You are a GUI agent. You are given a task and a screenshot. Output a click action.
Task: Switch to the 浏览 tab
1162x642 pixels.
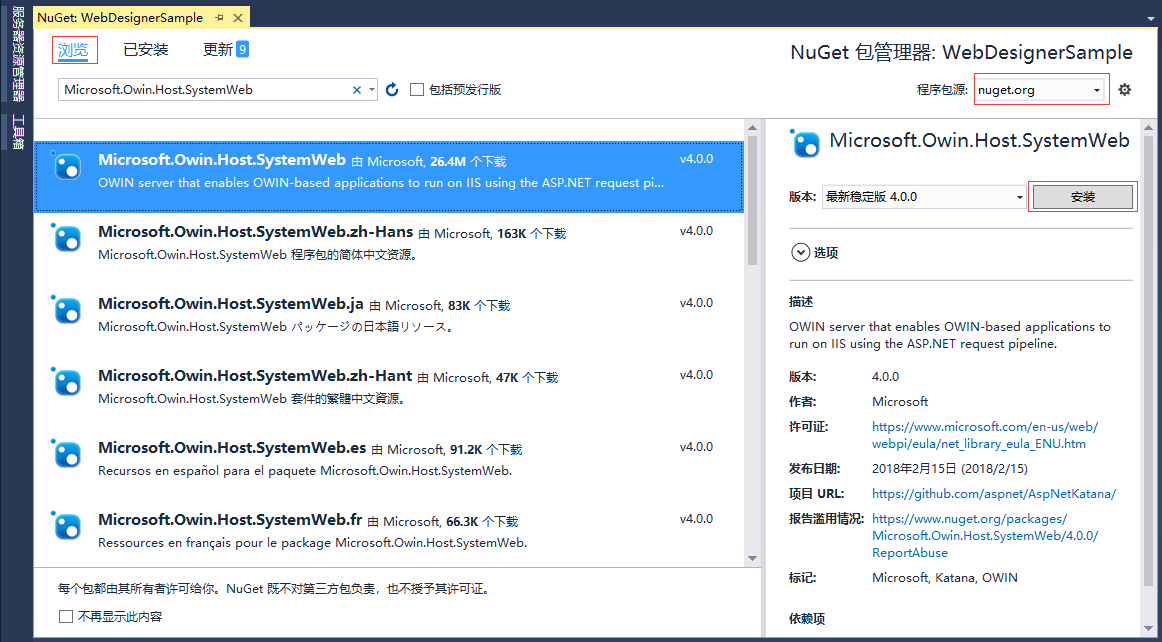coord(73,50)
